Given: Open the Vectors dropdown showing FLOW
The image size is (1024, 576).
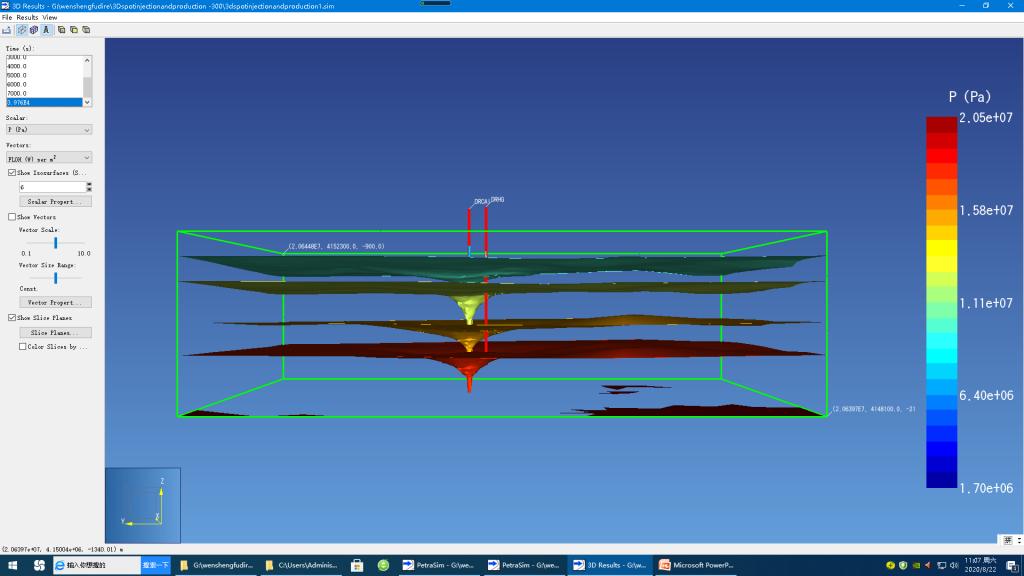Looking at the screenshot, I should coord(49,158).
